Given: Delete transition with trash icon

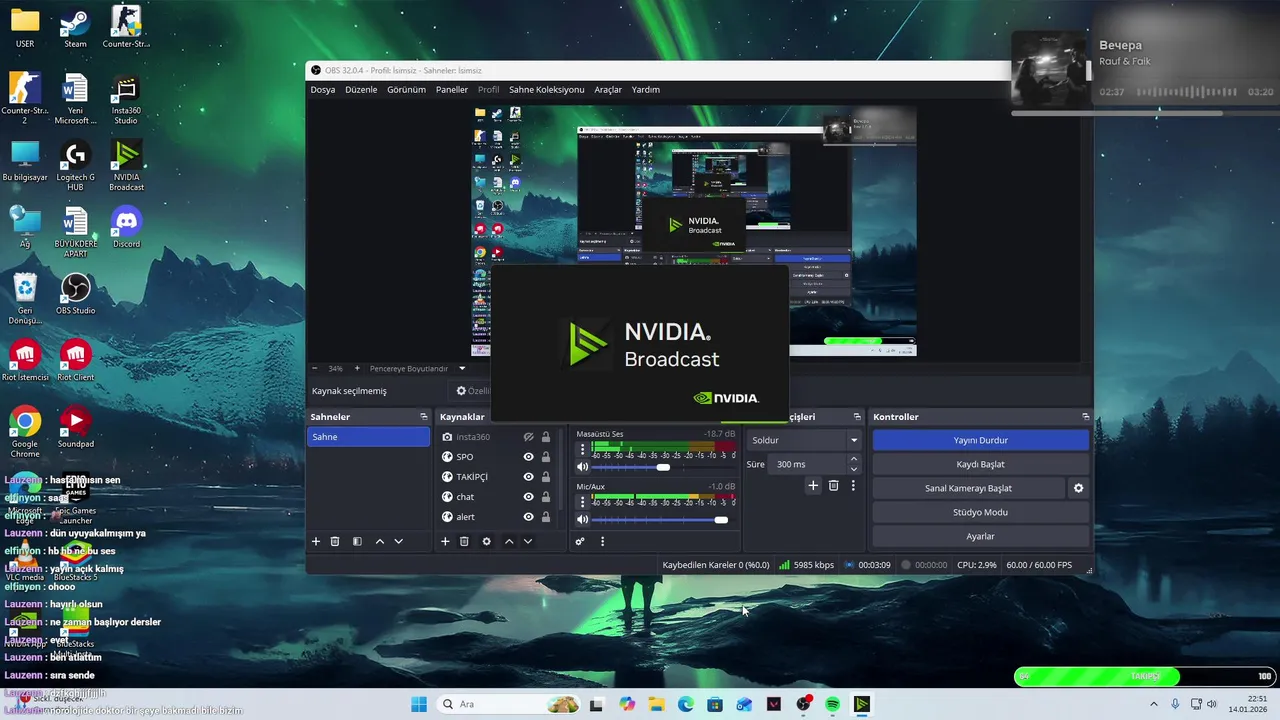Looking at the screenshot, I should tap(833, 485).
